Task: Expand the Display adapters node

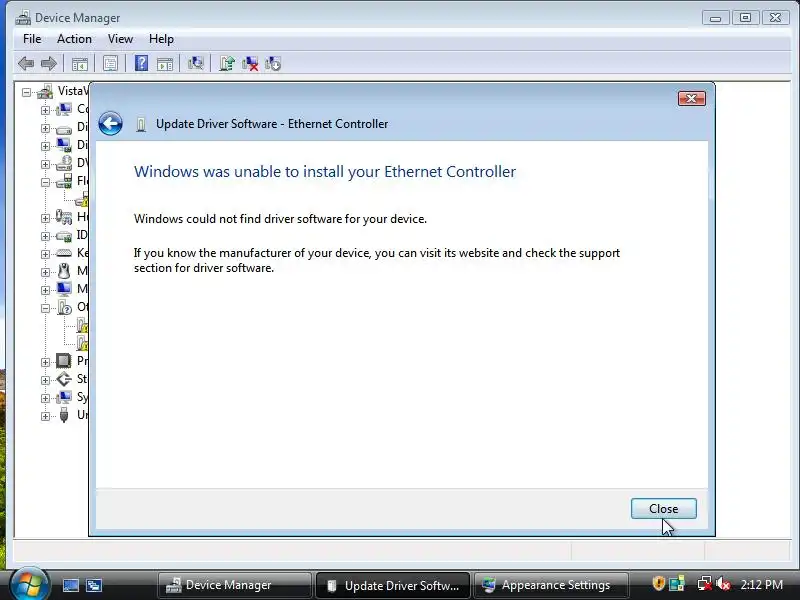Action: [45, 146]
